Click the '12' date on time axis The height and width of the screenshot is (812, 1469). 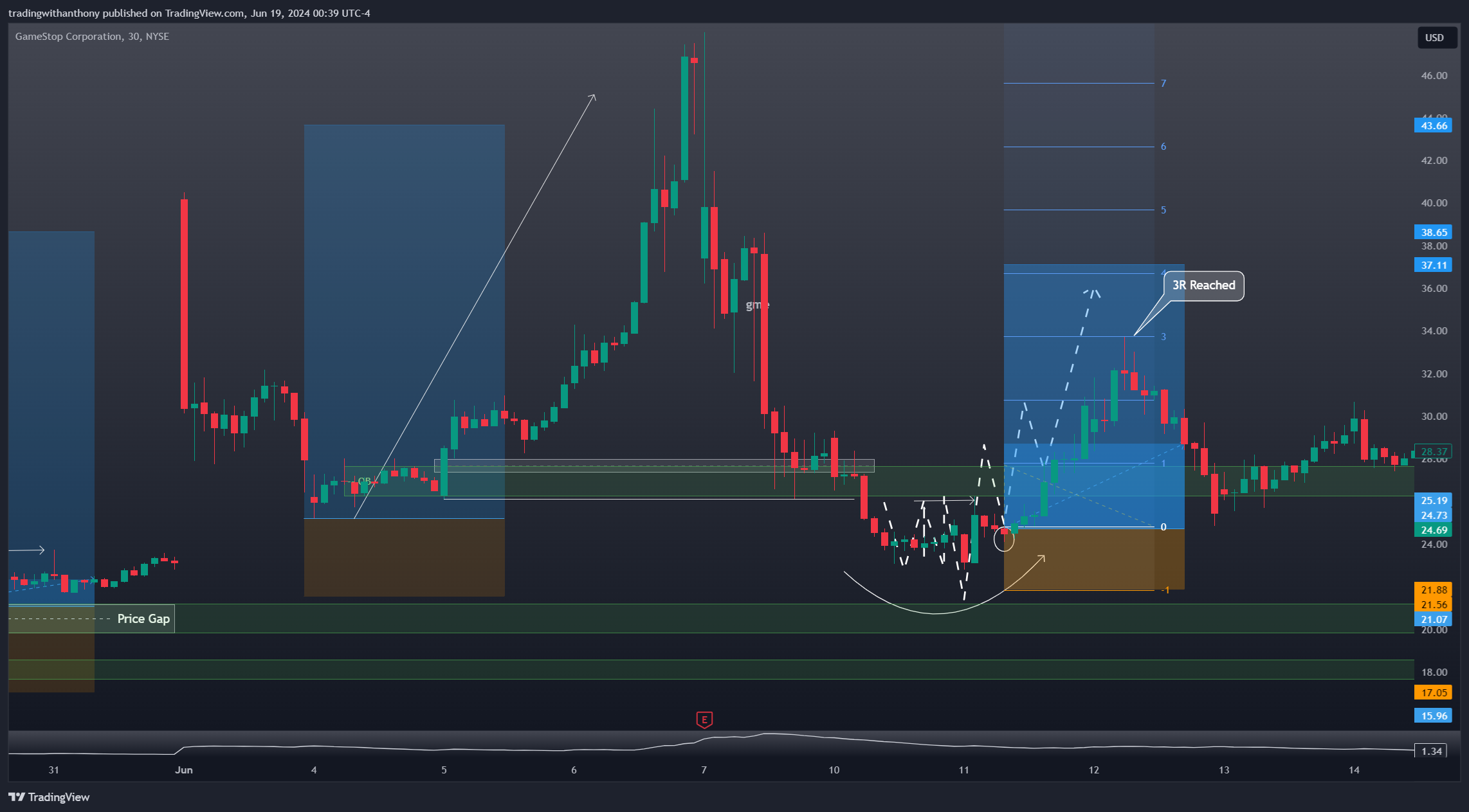(x=1094, y=770)
